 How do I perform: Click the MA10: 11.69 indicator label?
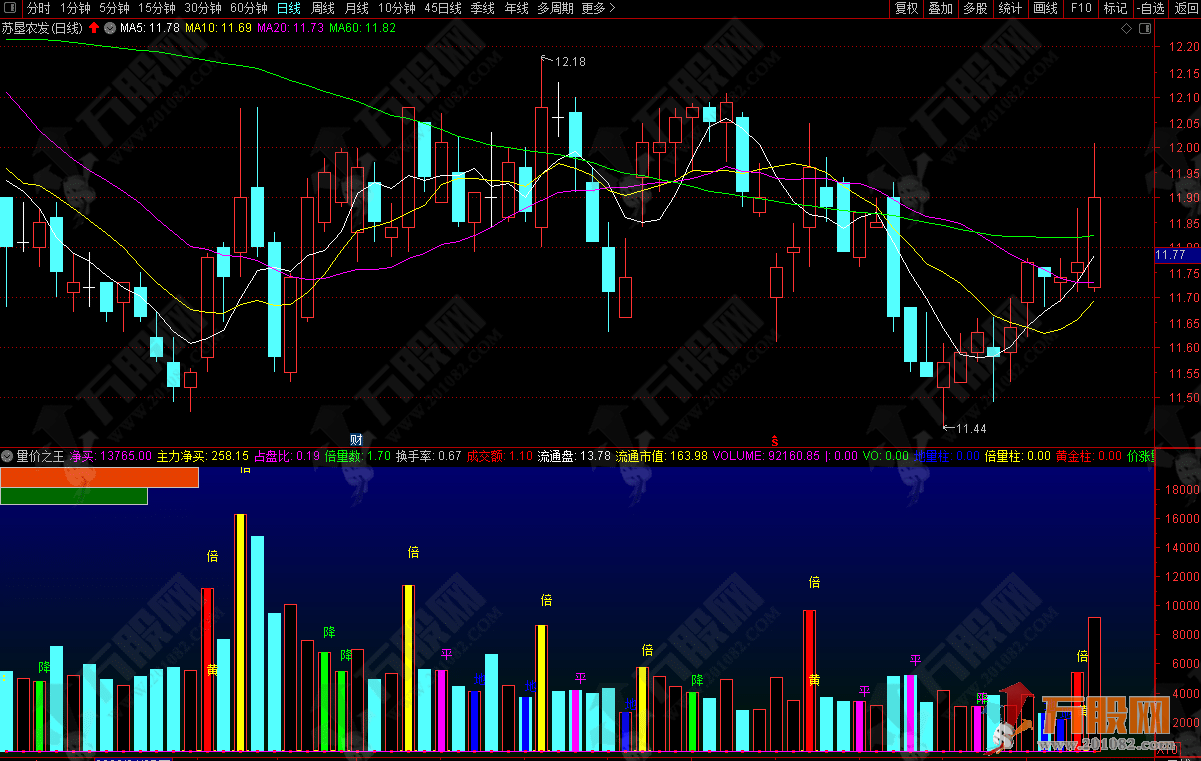point(218,28)
